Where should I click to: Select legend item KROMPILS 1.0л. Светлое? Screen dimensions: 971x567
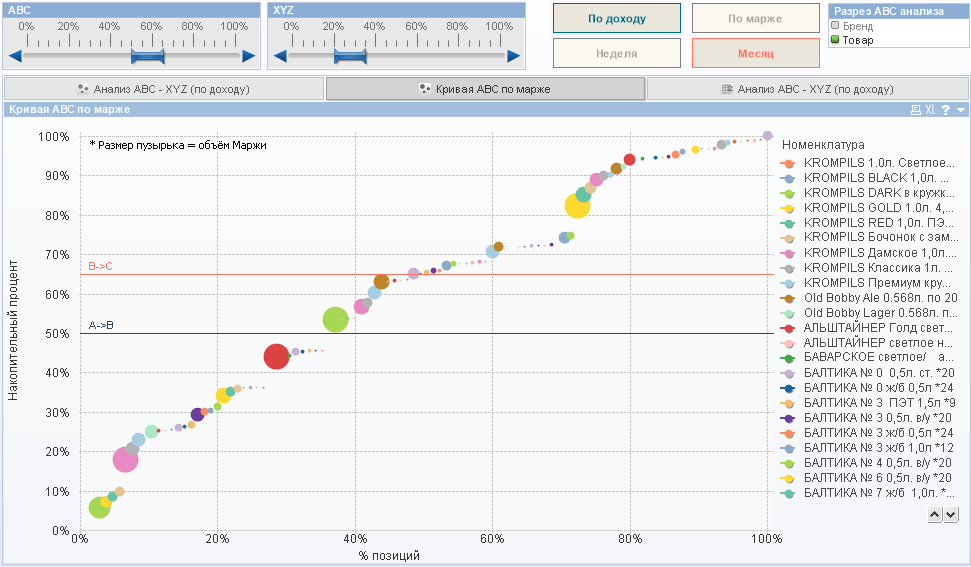click(x=868, y=163)
